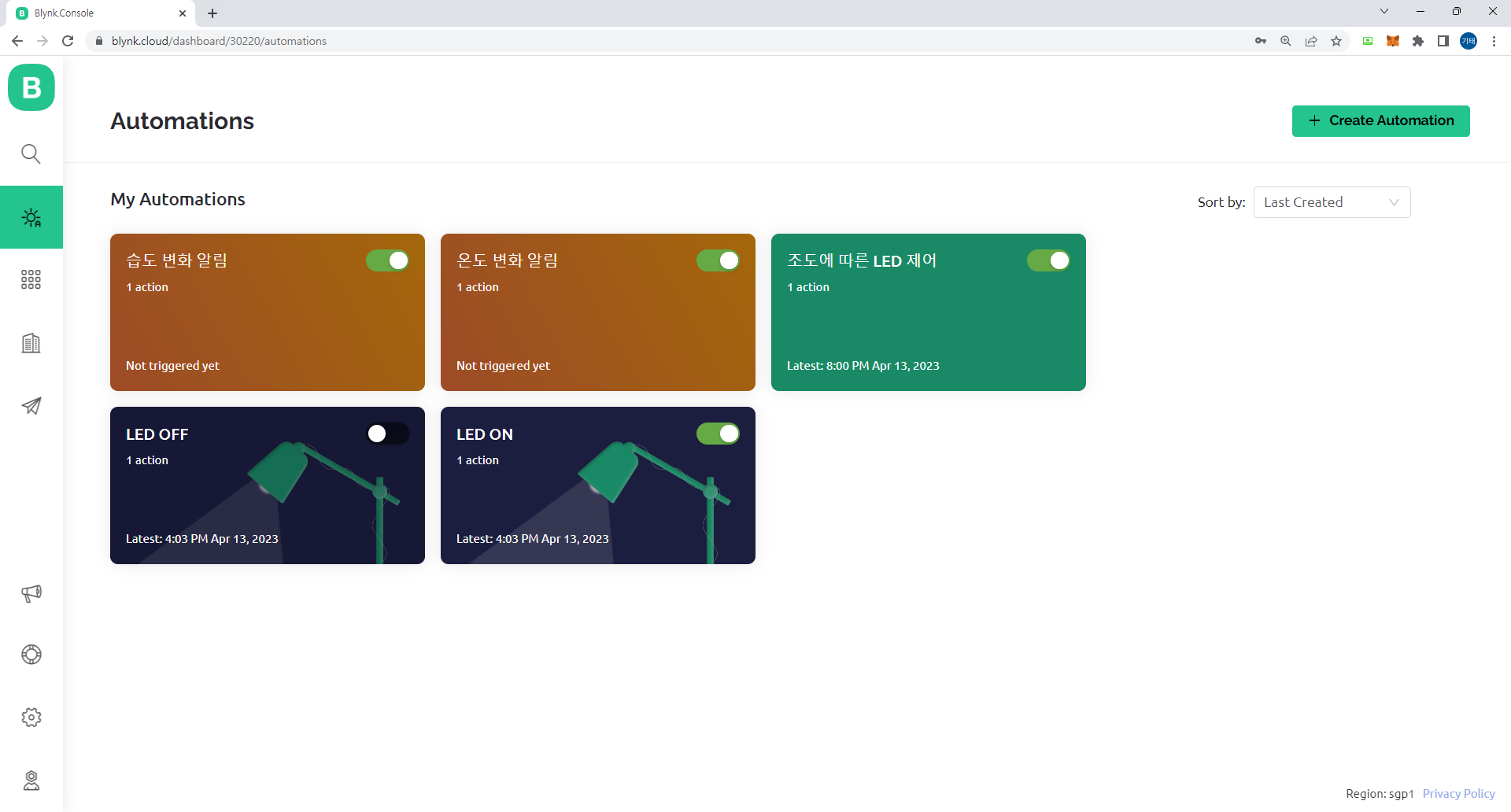1511x812 pixels.
Task: Toggle the browser side panel icon
Action: click(x=1443, y=41)
